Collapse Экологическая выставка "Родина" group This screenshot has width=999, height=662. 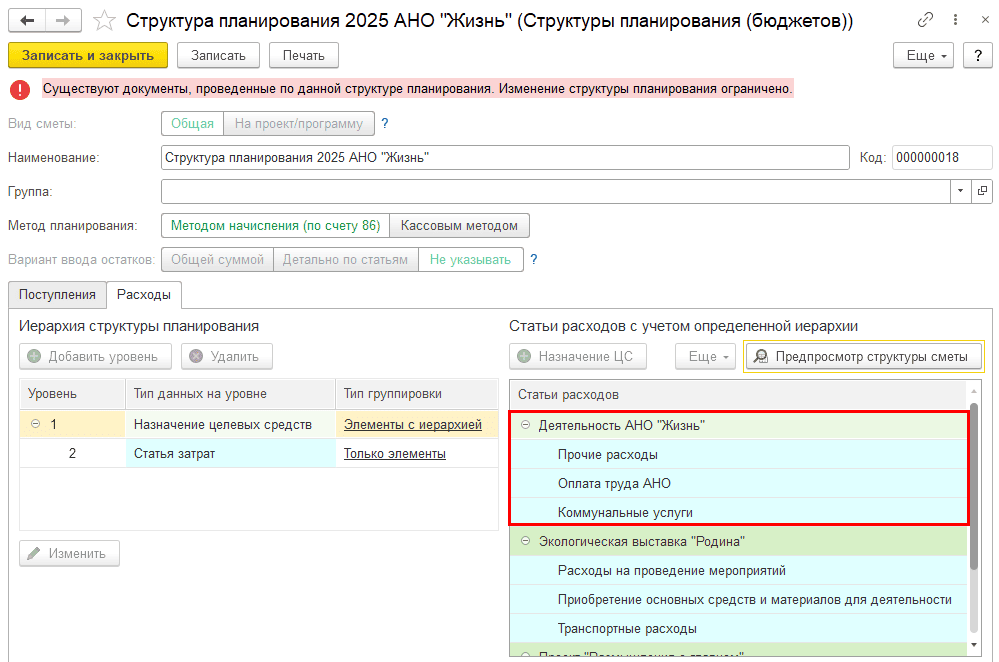pyautogui.click(x=525, y=542)
